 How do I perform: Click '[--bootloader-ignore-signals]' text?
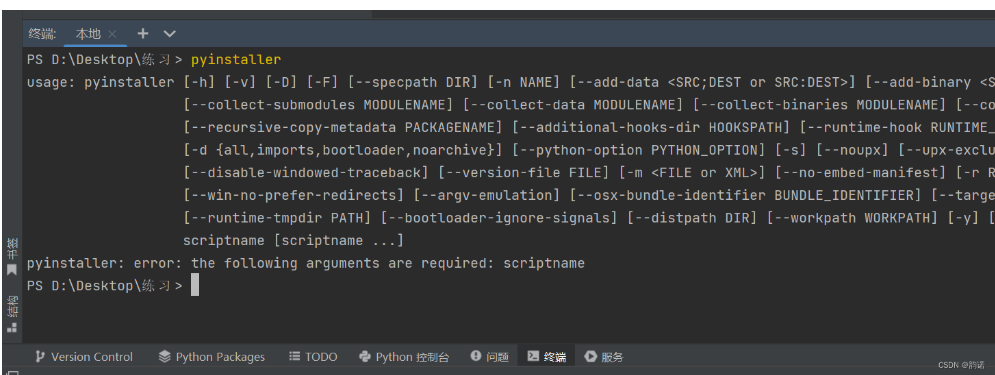click(499, 218)
